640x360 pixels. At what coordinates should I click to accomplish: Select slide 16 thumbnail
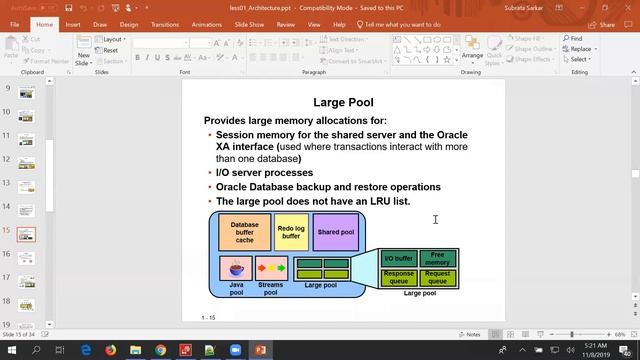tap(26, 258)
